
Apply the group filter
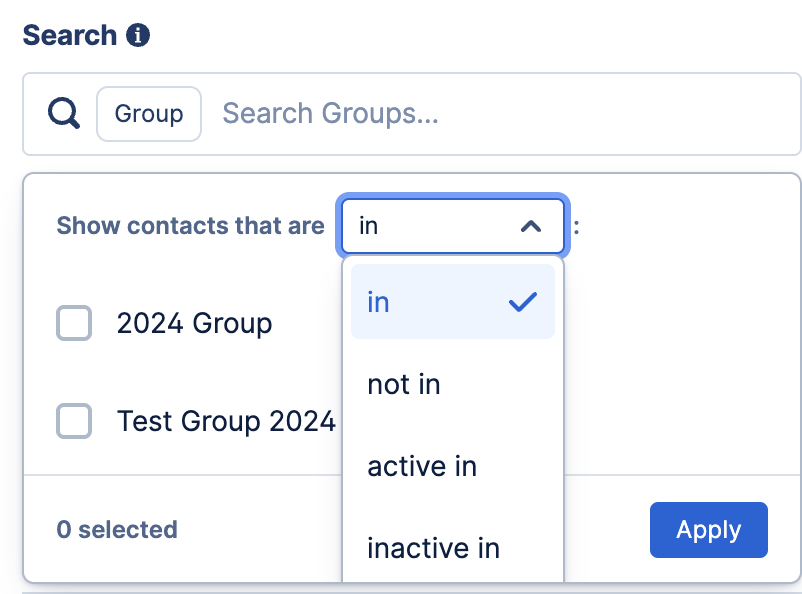point(708,530)
